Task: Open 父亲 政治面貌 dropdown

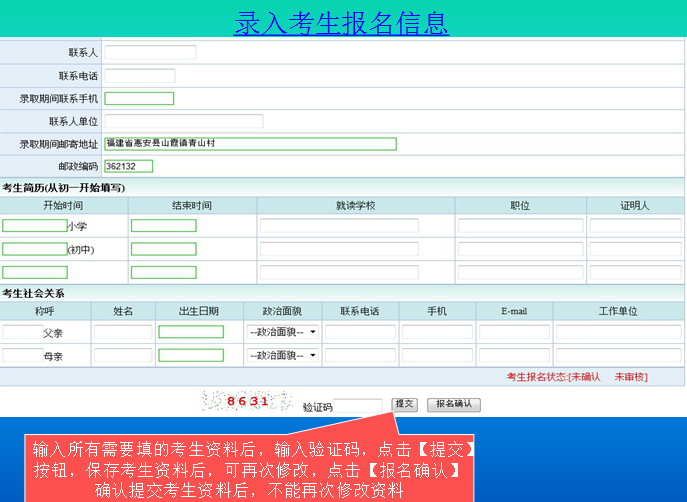Action: tap(282, 332)
